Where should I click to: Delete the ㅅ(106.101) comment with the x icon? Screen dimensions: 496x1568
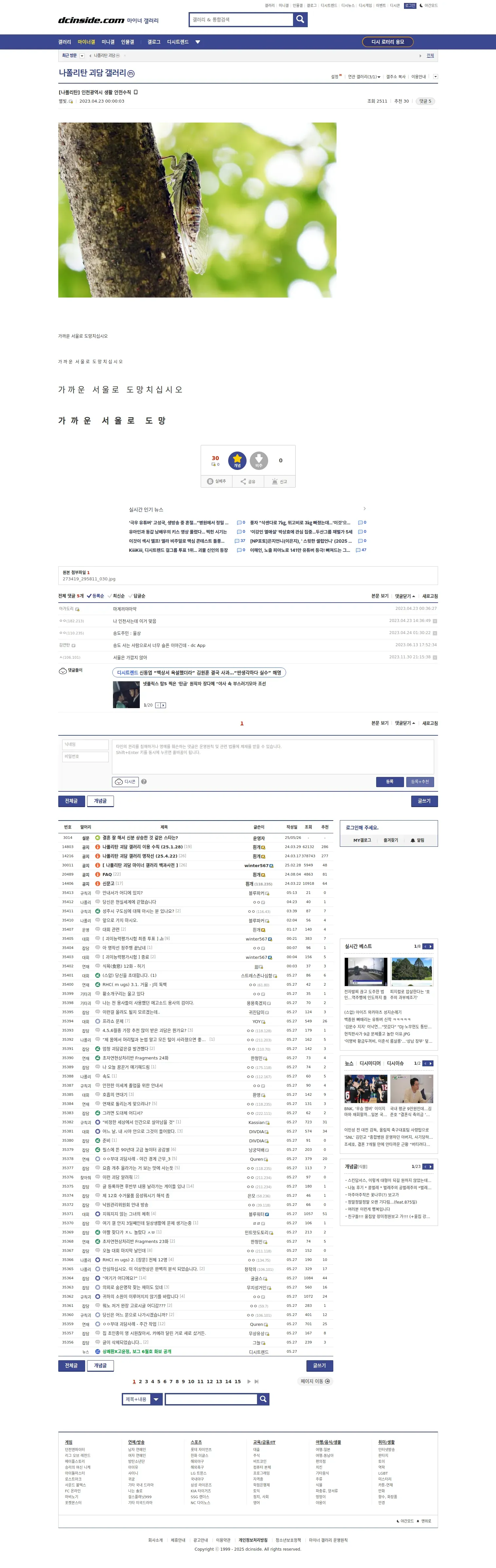pyautogui.click(x=434, y=657)
